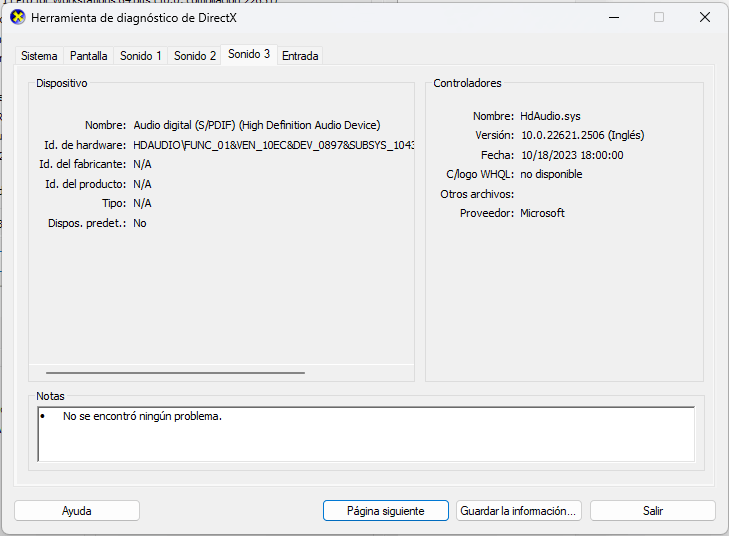This screenshot has height=536, width=729.
Task: Click inside the Notas text box
Action: 366,434
